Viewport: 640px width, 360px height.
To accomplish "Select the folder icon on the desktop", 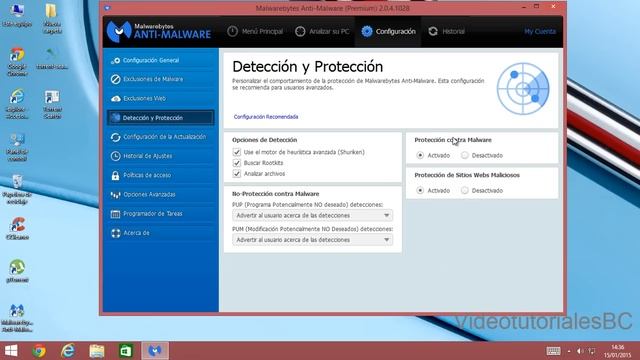I will pyautogui.click(x=52, y=19).
